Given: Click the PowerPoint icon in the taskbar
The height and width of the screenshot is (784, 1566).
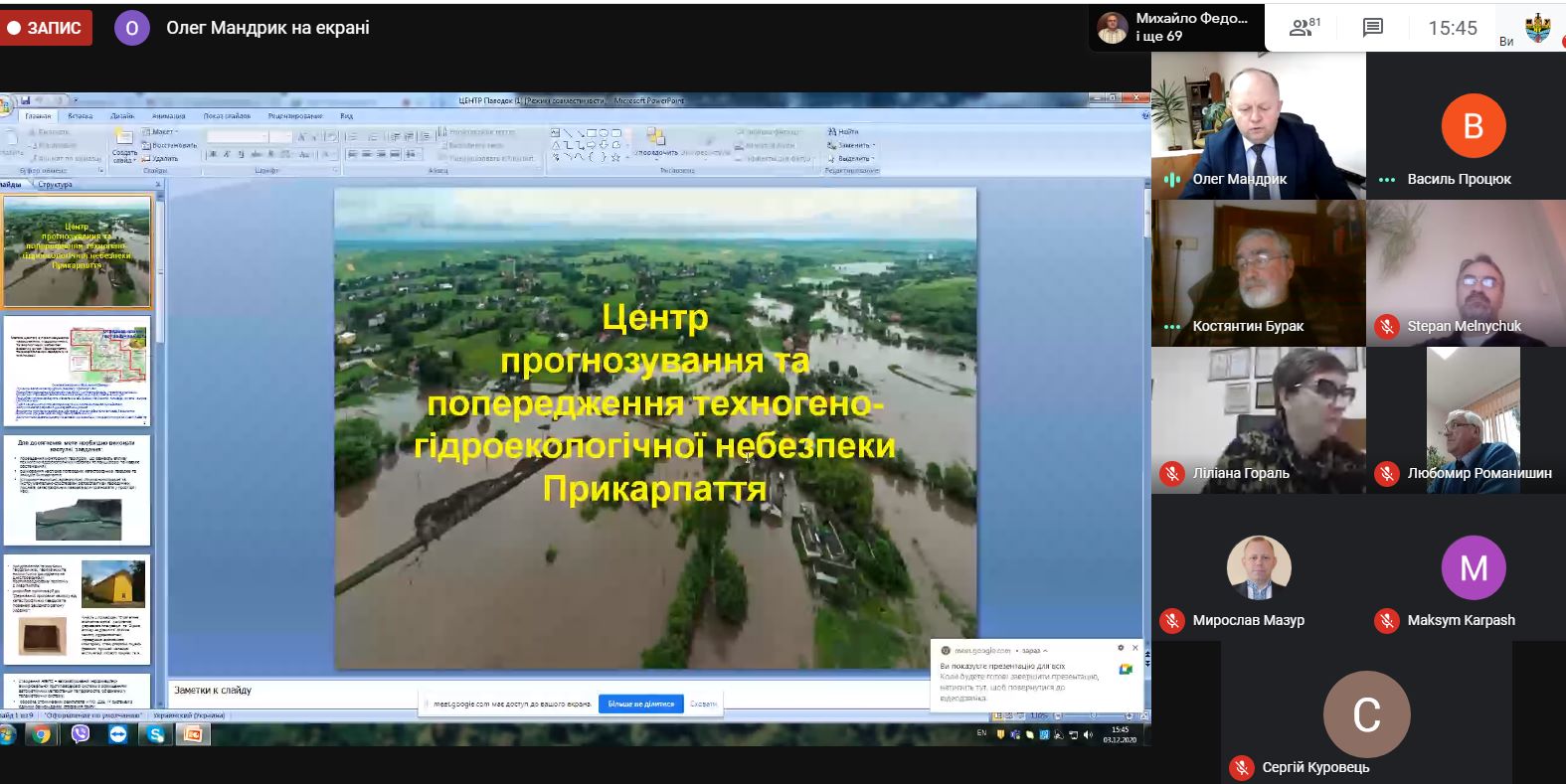Looking at the screenshot, I should (194, 734).
